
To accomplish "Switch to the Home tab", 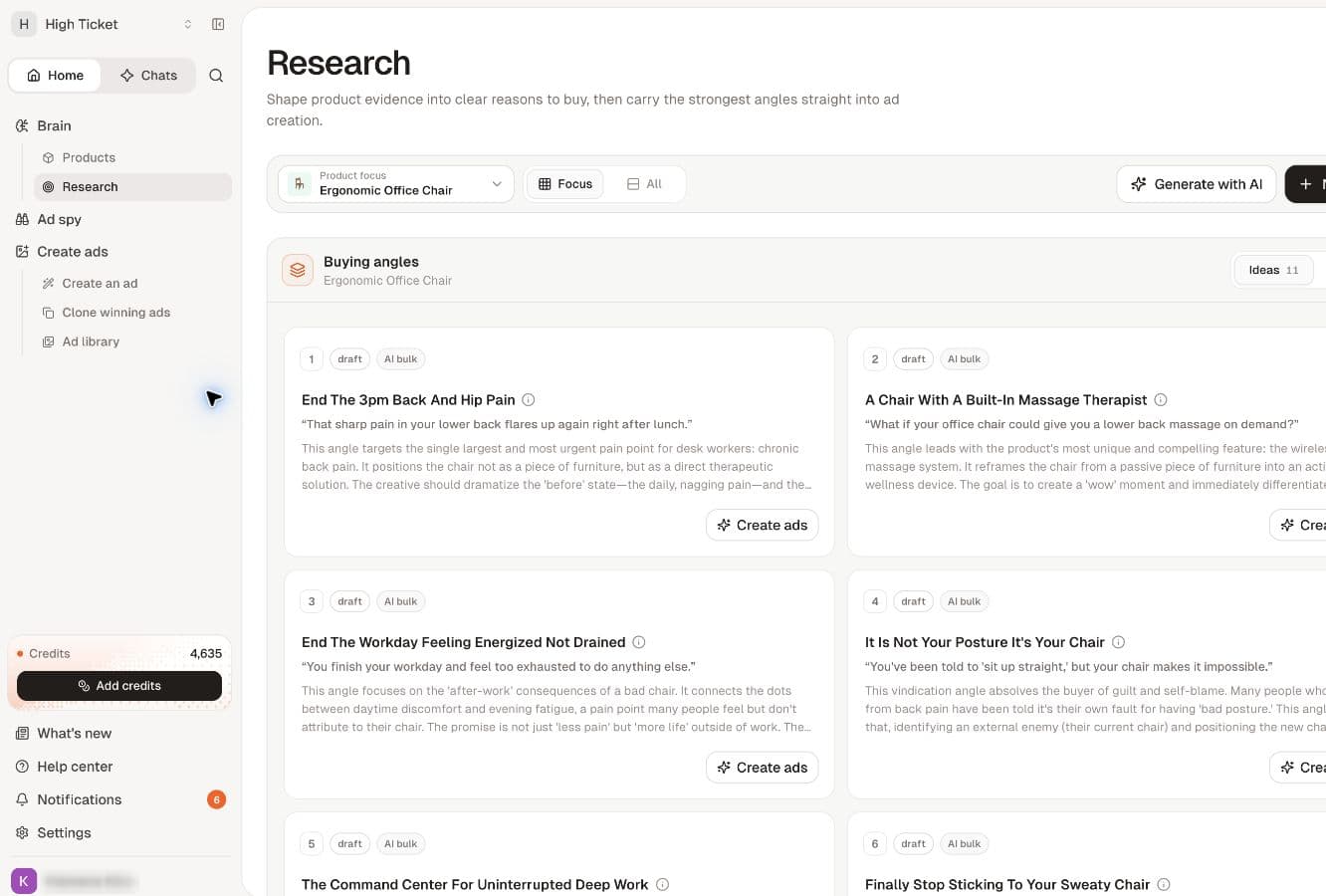I will tap(55, 76).
